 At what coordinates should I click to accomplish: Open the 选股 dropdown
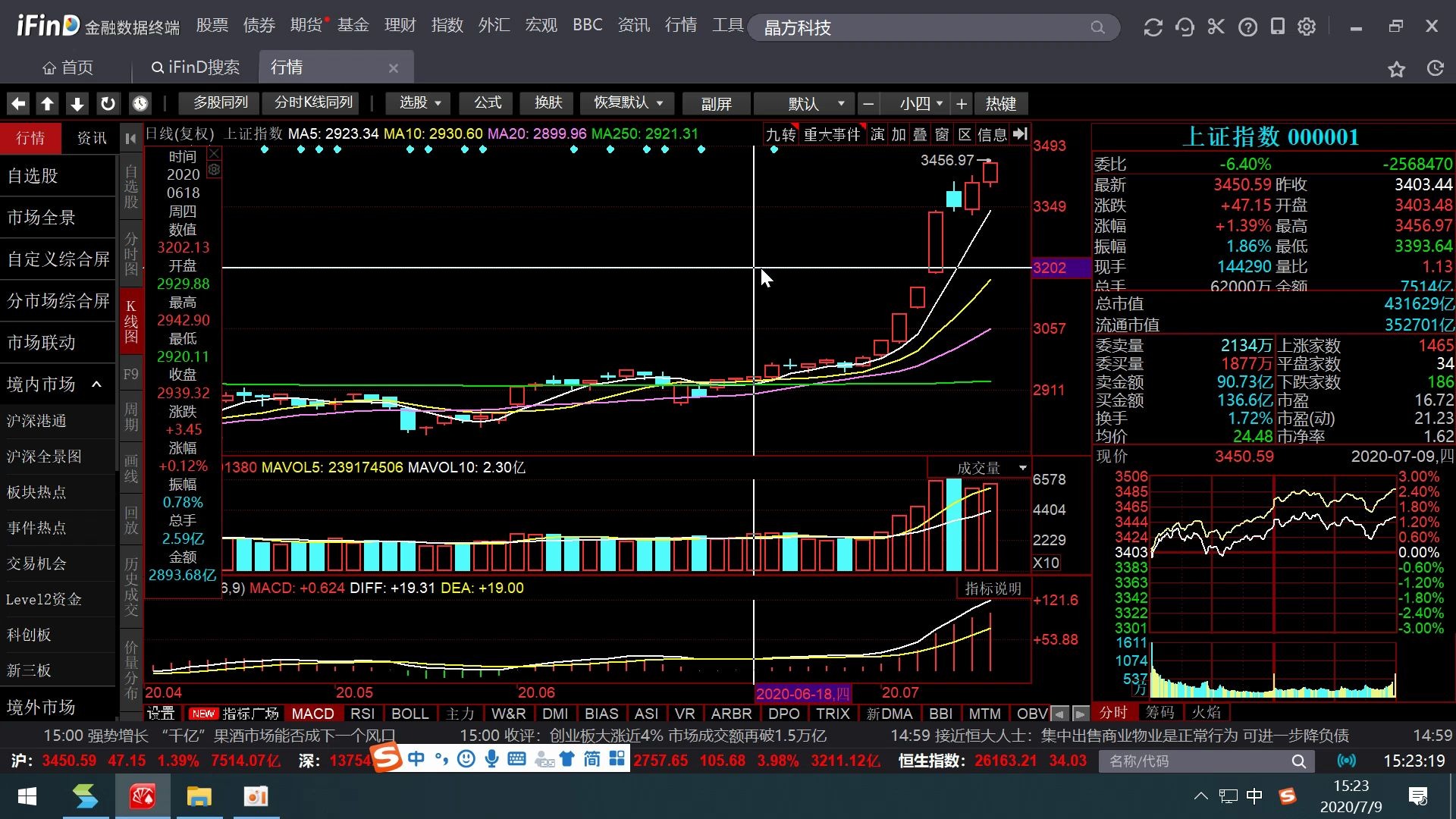tap(419, 103)
